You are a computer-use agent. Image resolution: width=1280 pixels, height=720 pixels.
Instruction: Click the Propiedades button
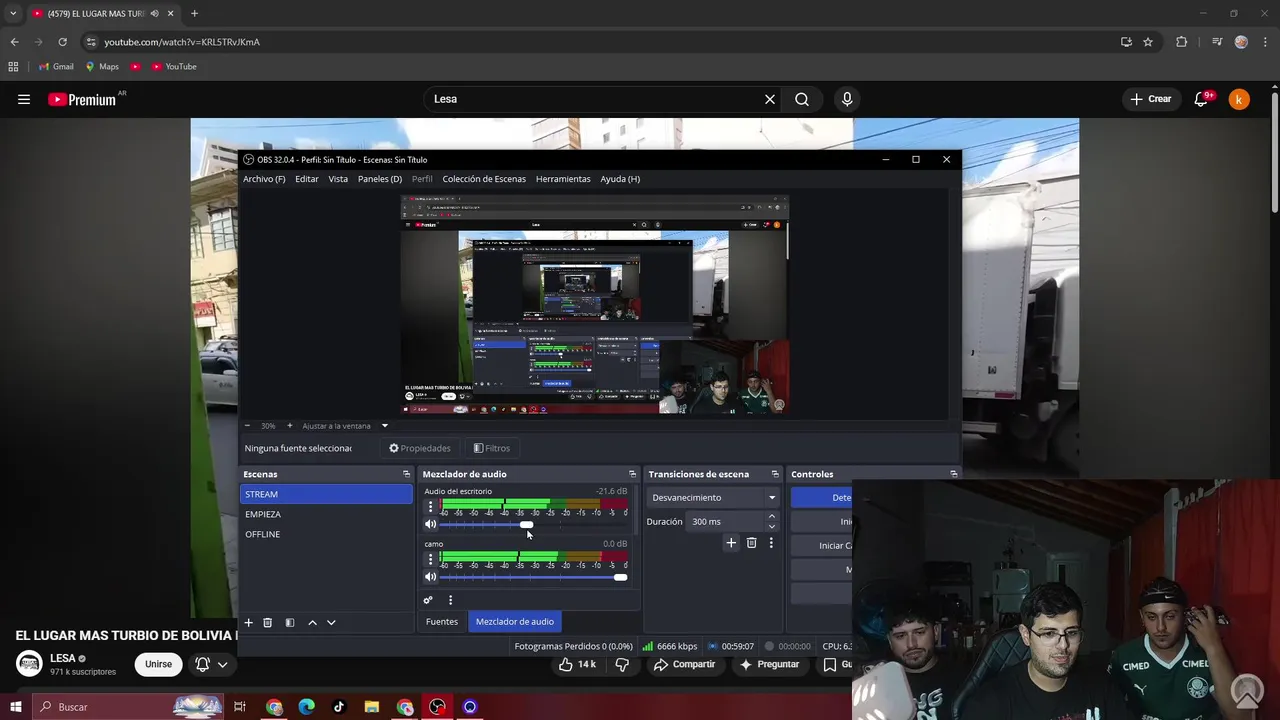pyautogui.click(x=420, y=448)
